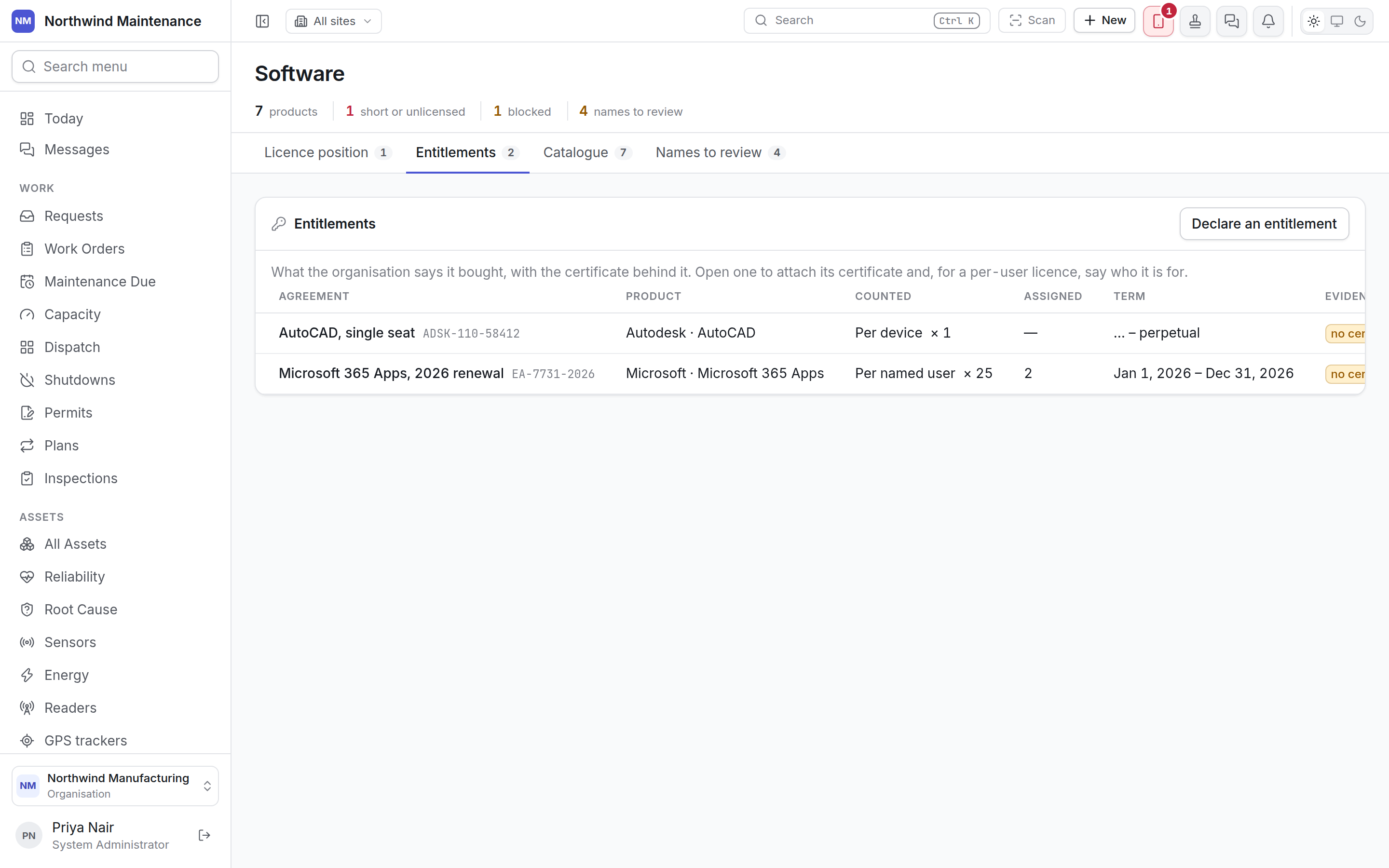The height and width of the screenshot is (868, 1389).
Task: Open Inspections in sidebar
Action: [115, 477]
